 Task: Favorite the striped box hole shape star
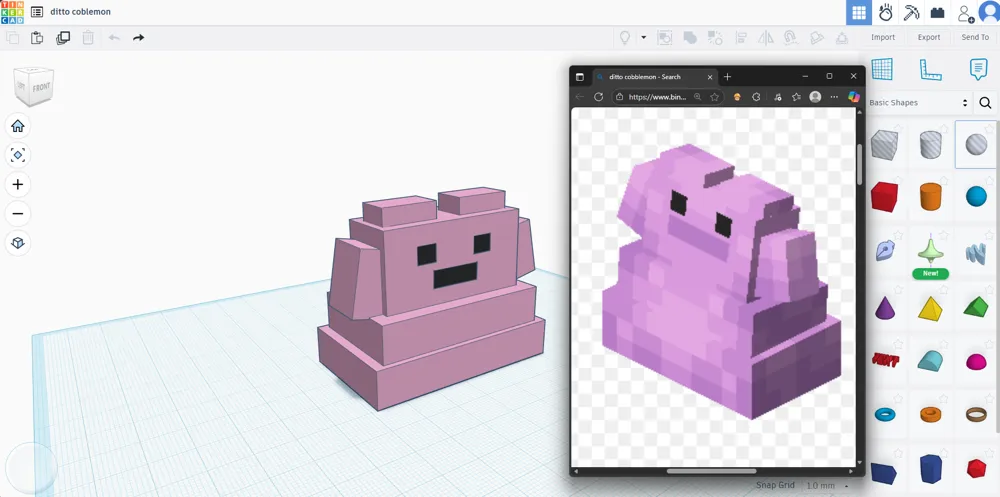(896, 129)
